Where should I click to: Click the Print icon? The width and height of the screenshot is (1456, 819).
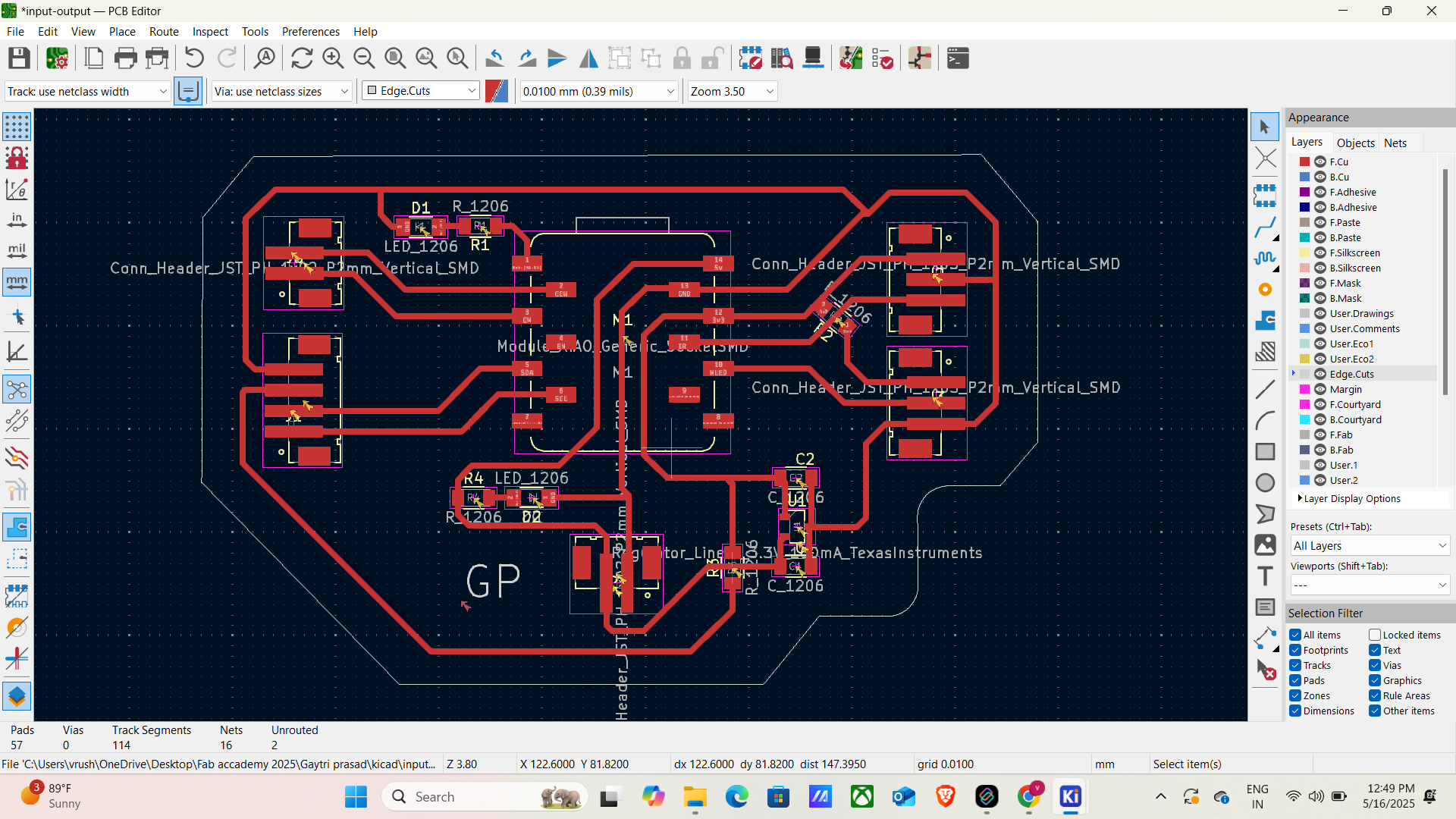pyautogui.click(x=125, y=58)
